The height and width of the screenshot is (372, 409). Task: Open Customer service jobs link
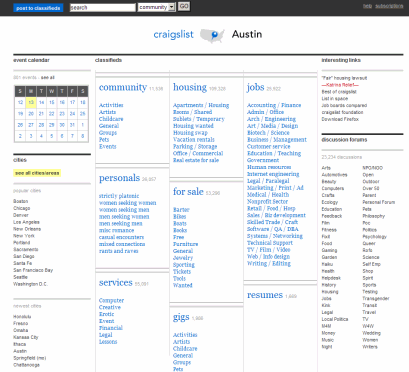(x=269, y=147)
